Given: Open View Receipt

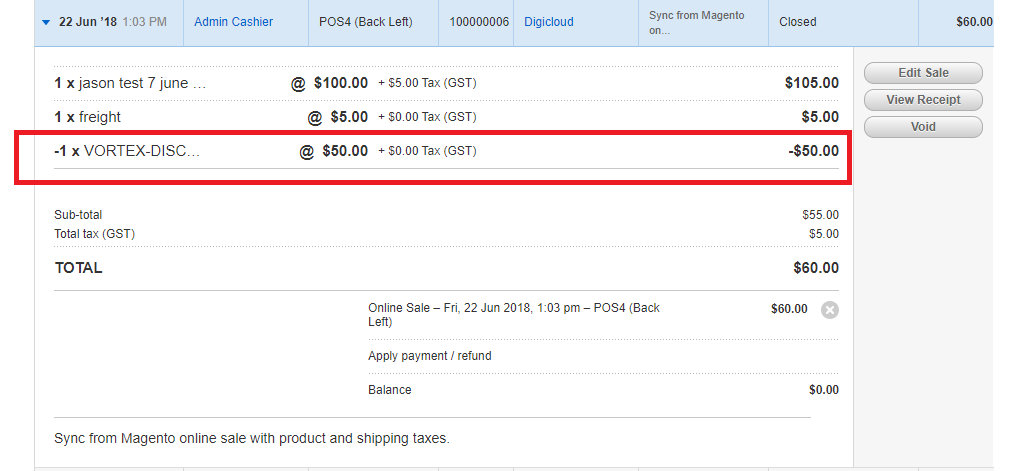Looking at the screenshot, I should point(923,100).
